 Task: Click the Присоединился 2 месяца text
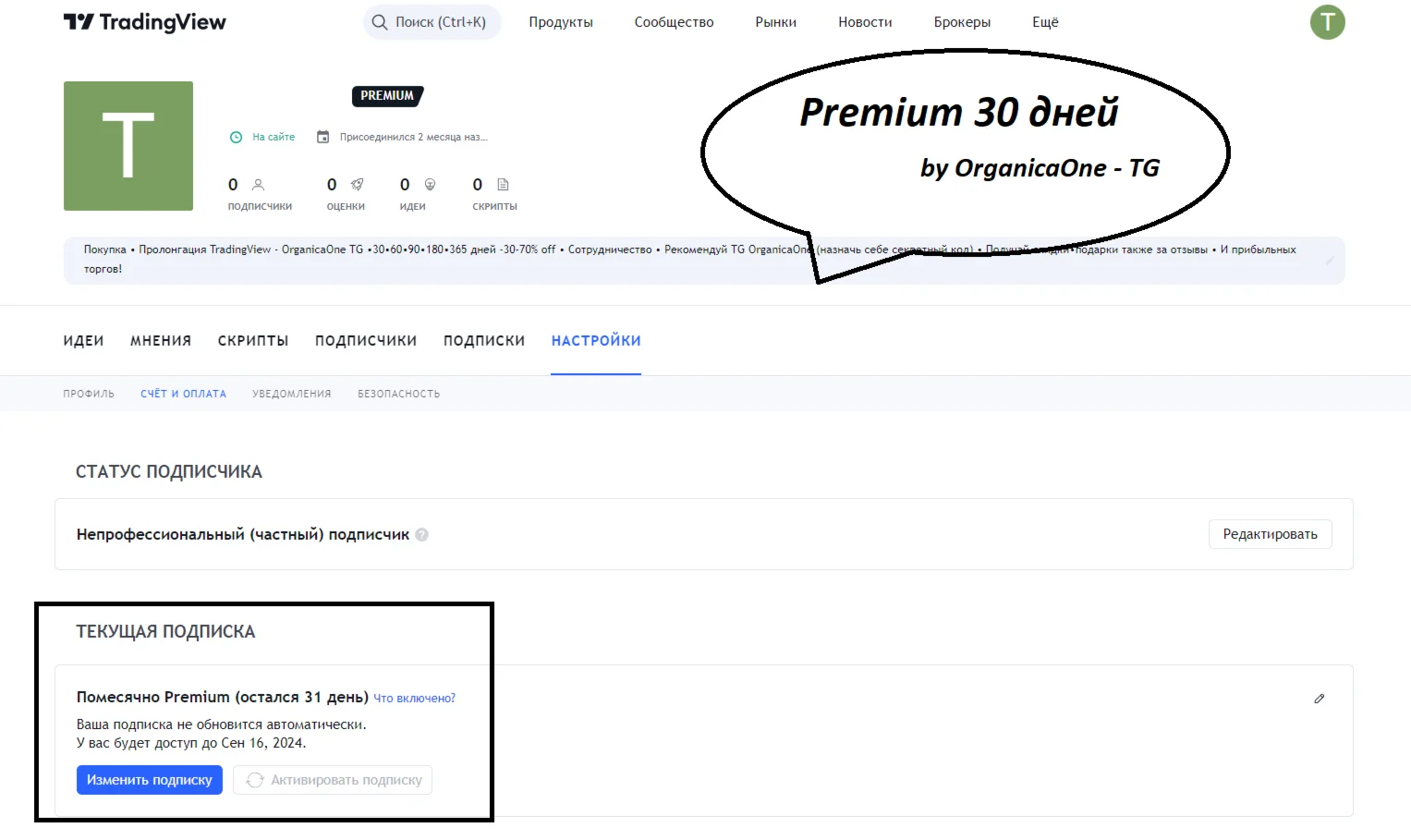pos(413,137)
